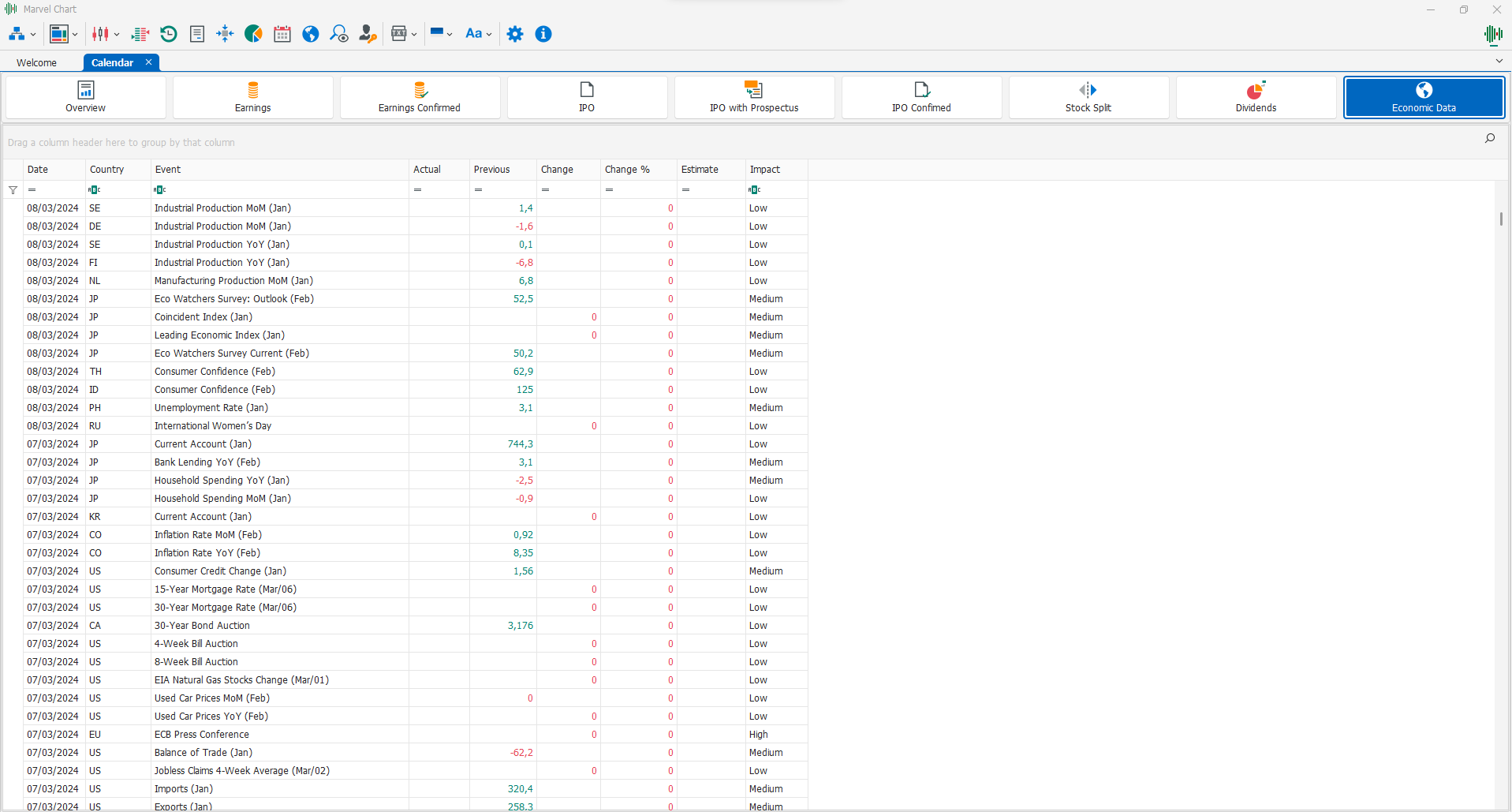Click the Aa font size icon
Viewport: 1512px width, 812px height.
[x=473, y=34]
